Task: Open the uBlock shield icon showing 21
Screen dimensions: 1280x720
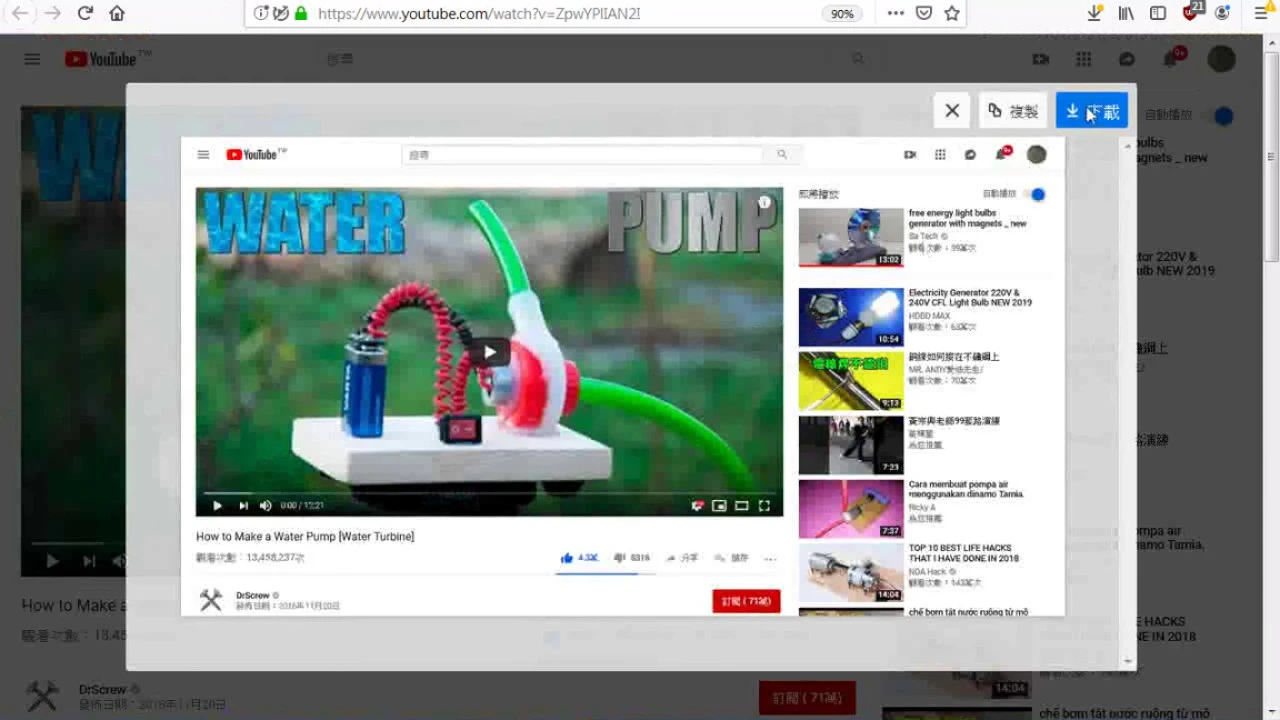Action: [x=1192, y=11]
